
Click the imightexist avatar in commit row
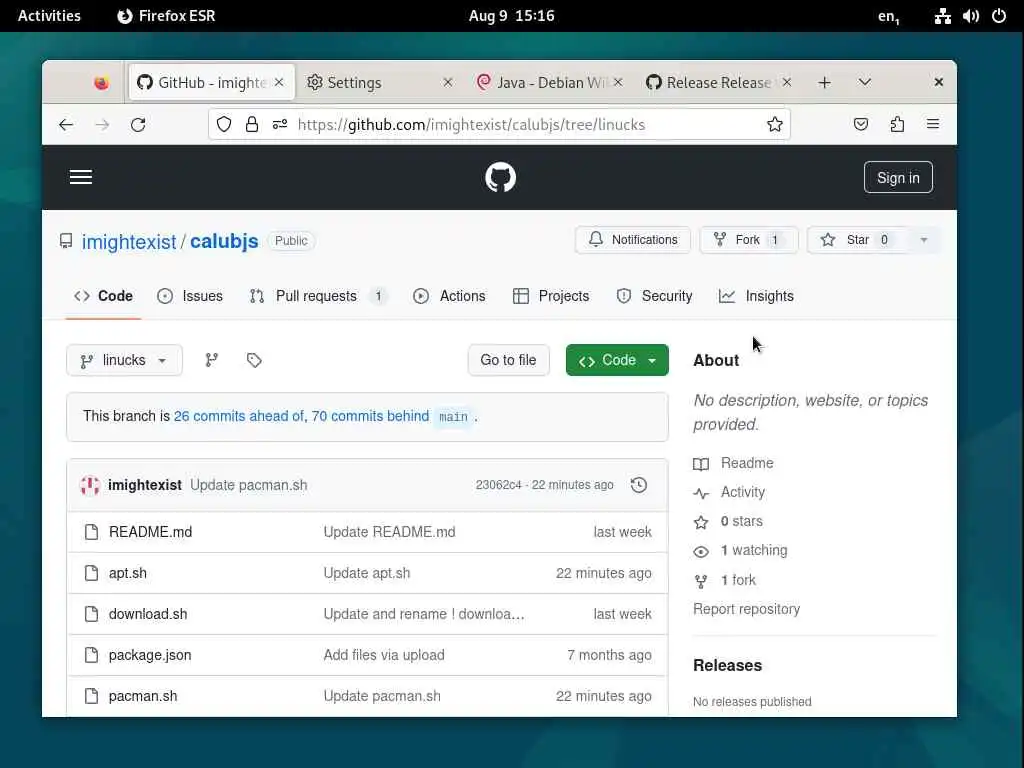(x=90, y=485)
